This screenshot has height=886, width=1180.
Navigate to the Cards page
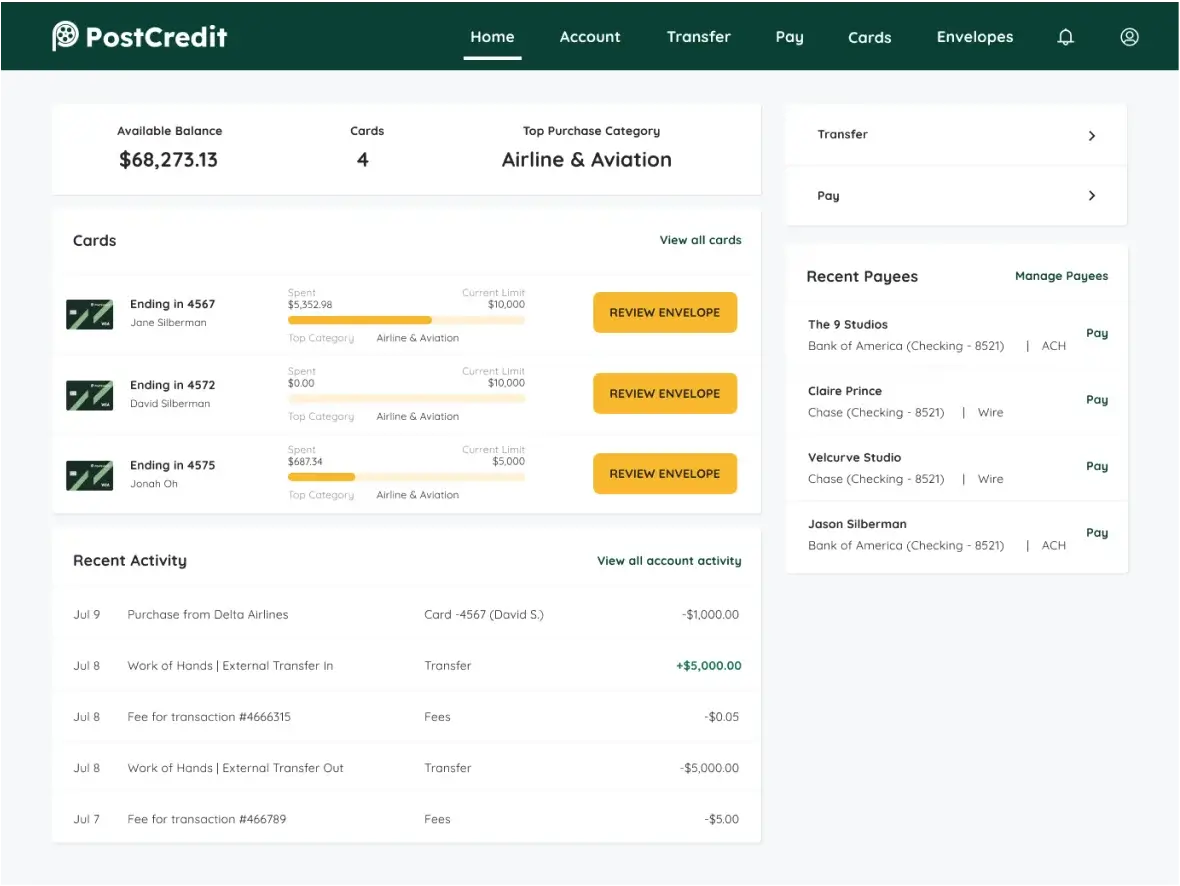coord(869,37)
